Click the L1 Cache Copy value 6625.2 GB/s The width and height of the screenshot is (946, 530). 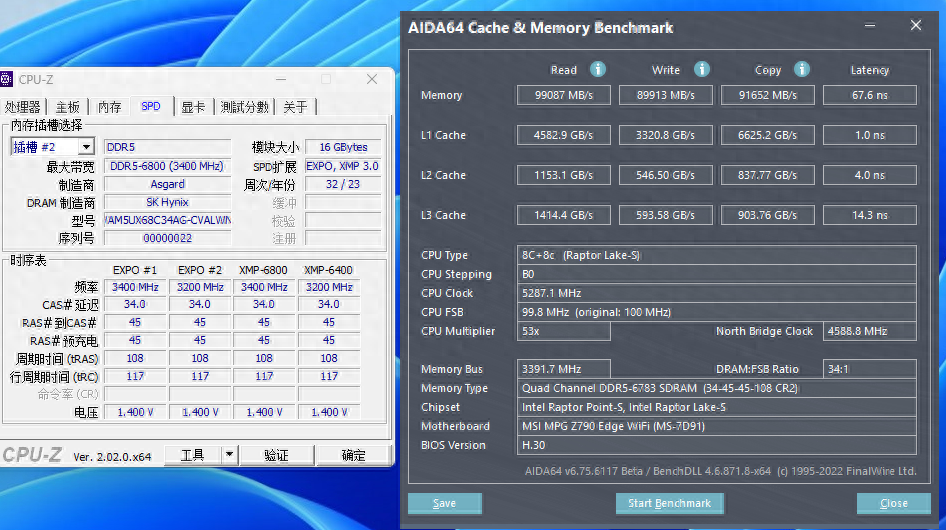pos(767,135)
